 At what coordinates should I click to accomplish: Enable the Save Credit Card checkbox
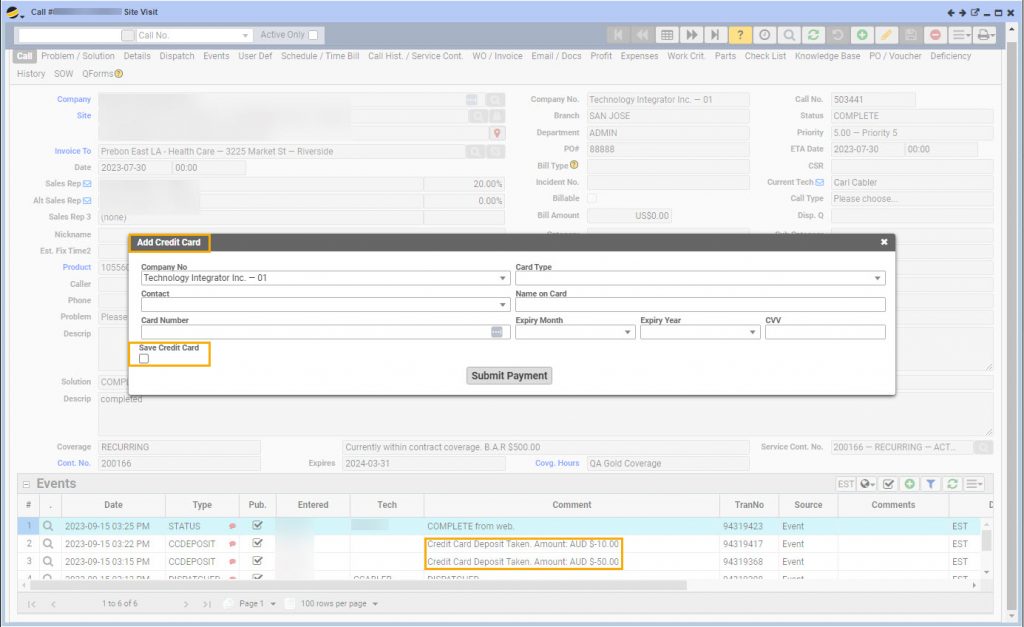[145, 358]
